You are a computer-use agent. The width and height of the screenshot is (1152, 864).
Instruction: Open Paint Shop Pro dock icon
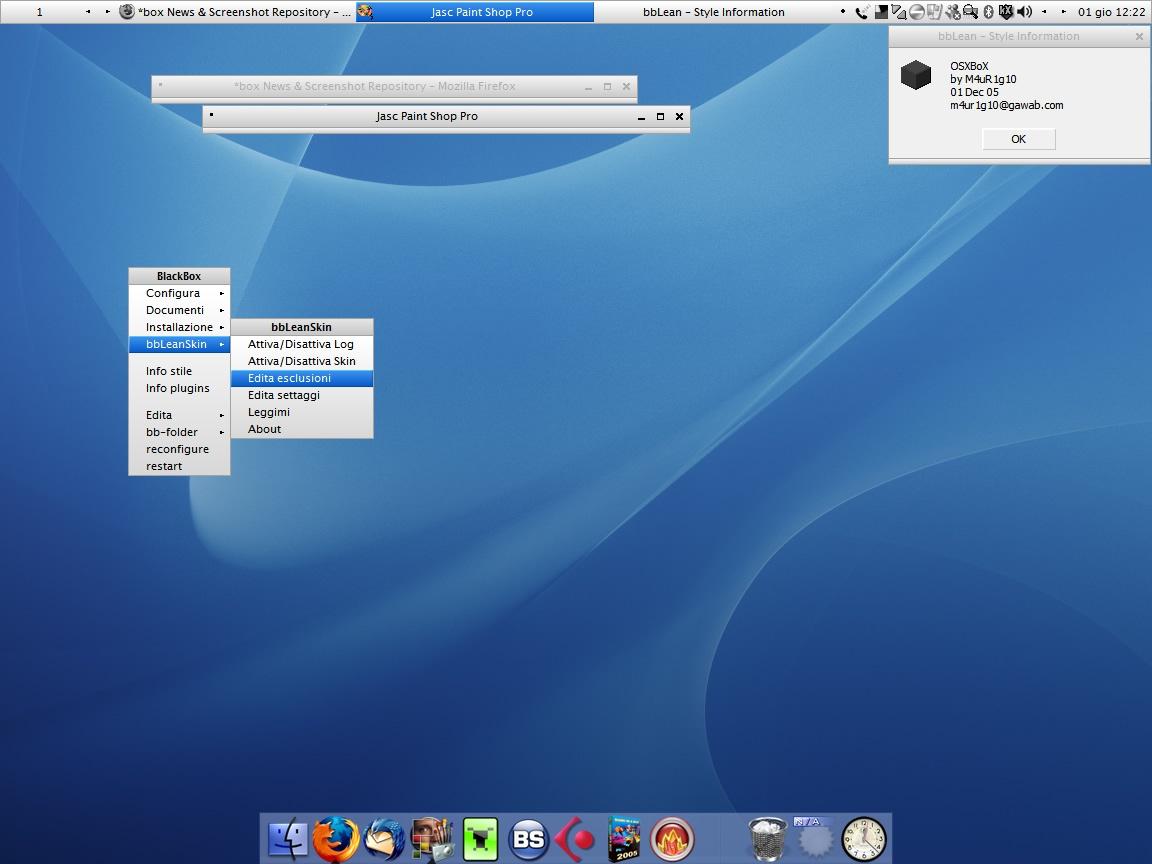(432, 838)
